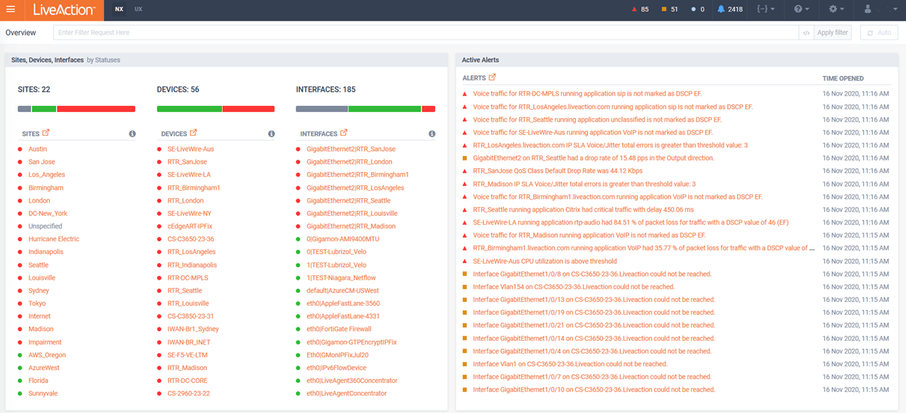Open the API braces dropdown
This screenshot has height=413, width=906.
[x=765, y=10]
